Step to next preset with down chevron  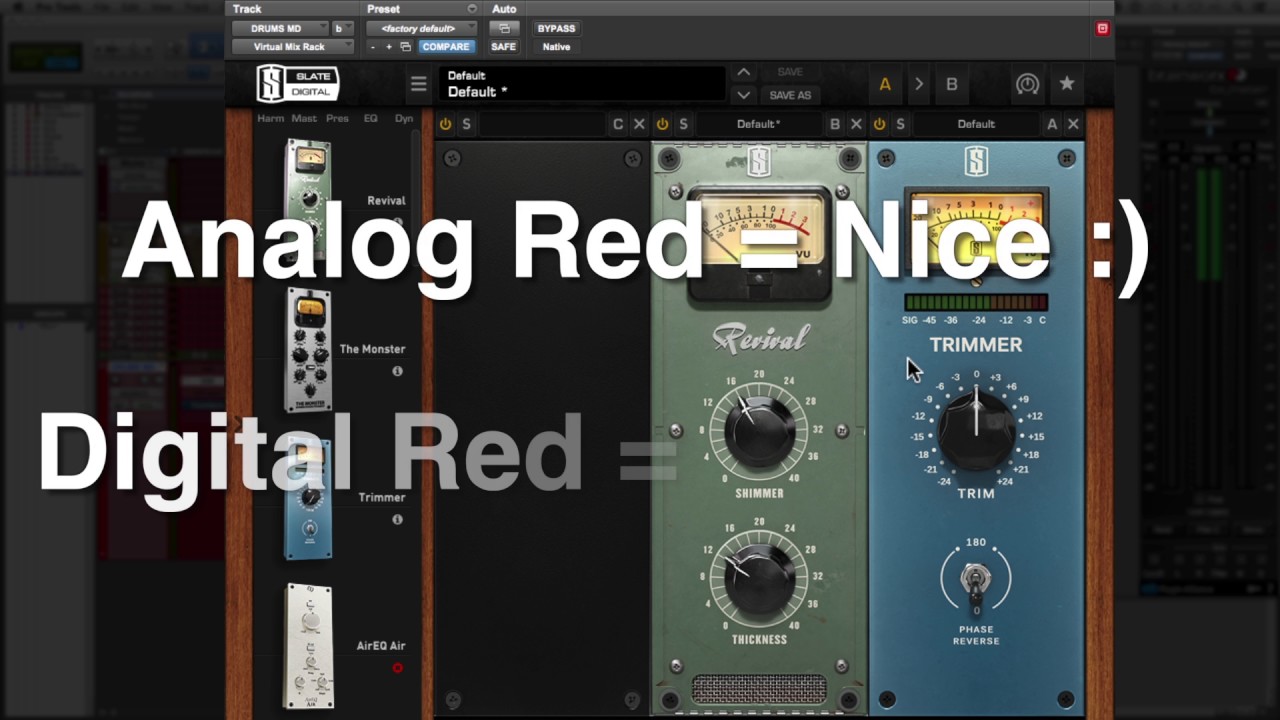[x=743, y=95]
